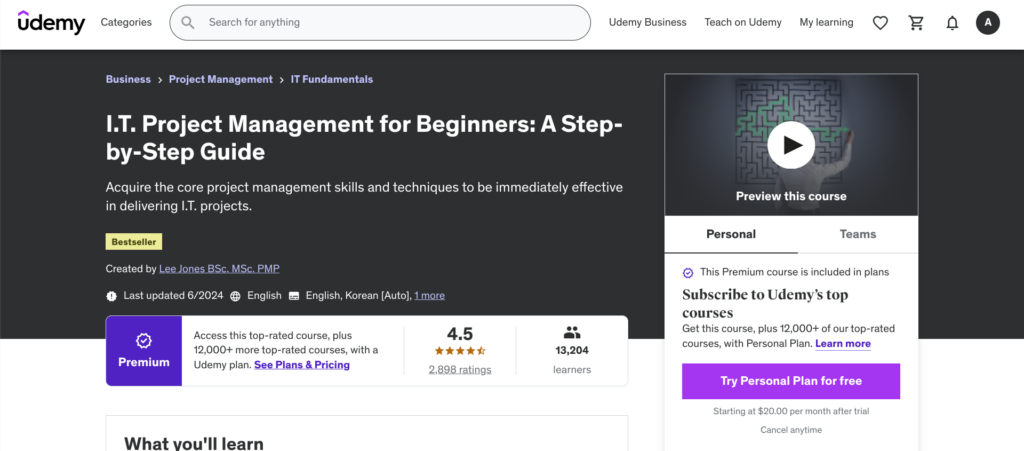Open Udemy Business in the header
The image size is (1024, 451).
[647, 22]
